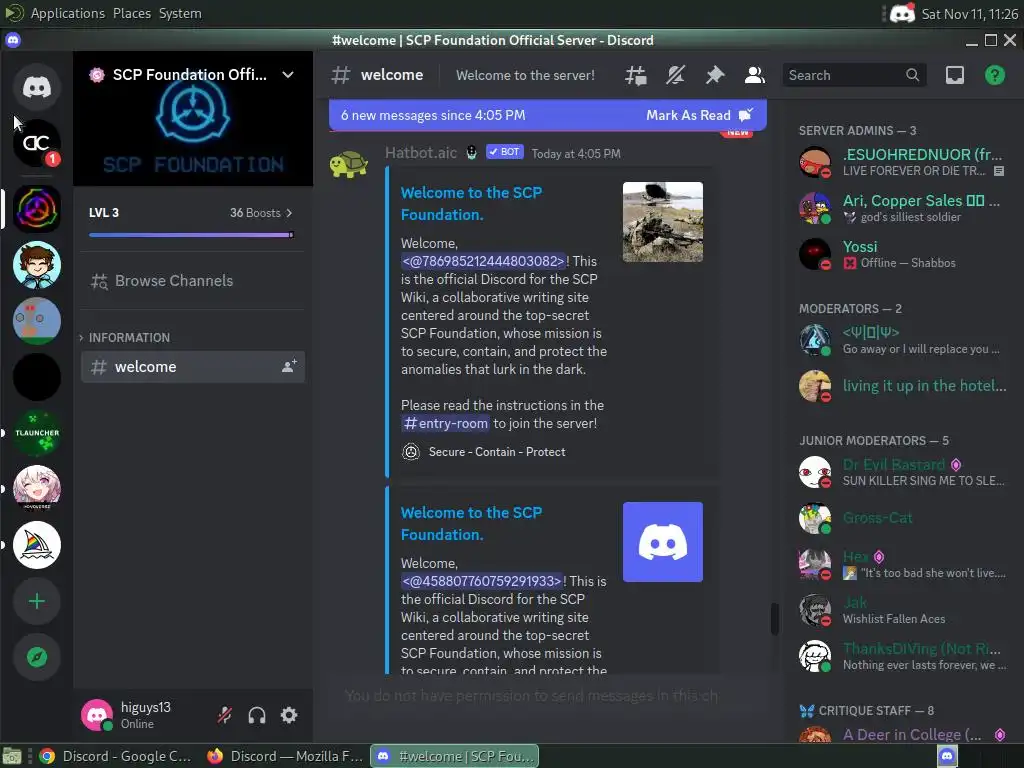This screenshot has height=768, width=1024.
Task: Select the SCP Foundation server icon
Action: [37, 209]
